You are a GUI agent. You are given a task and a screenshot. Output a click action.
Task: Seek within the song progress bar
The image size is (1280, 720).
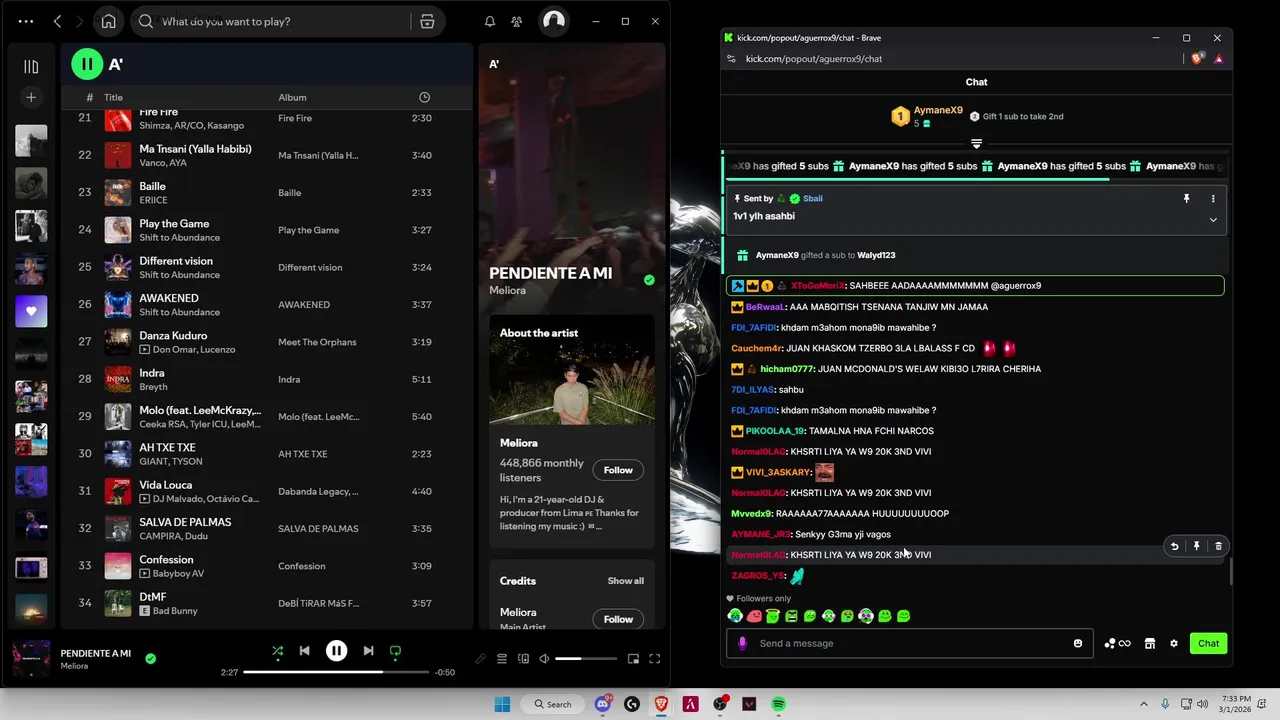point(336,672)
